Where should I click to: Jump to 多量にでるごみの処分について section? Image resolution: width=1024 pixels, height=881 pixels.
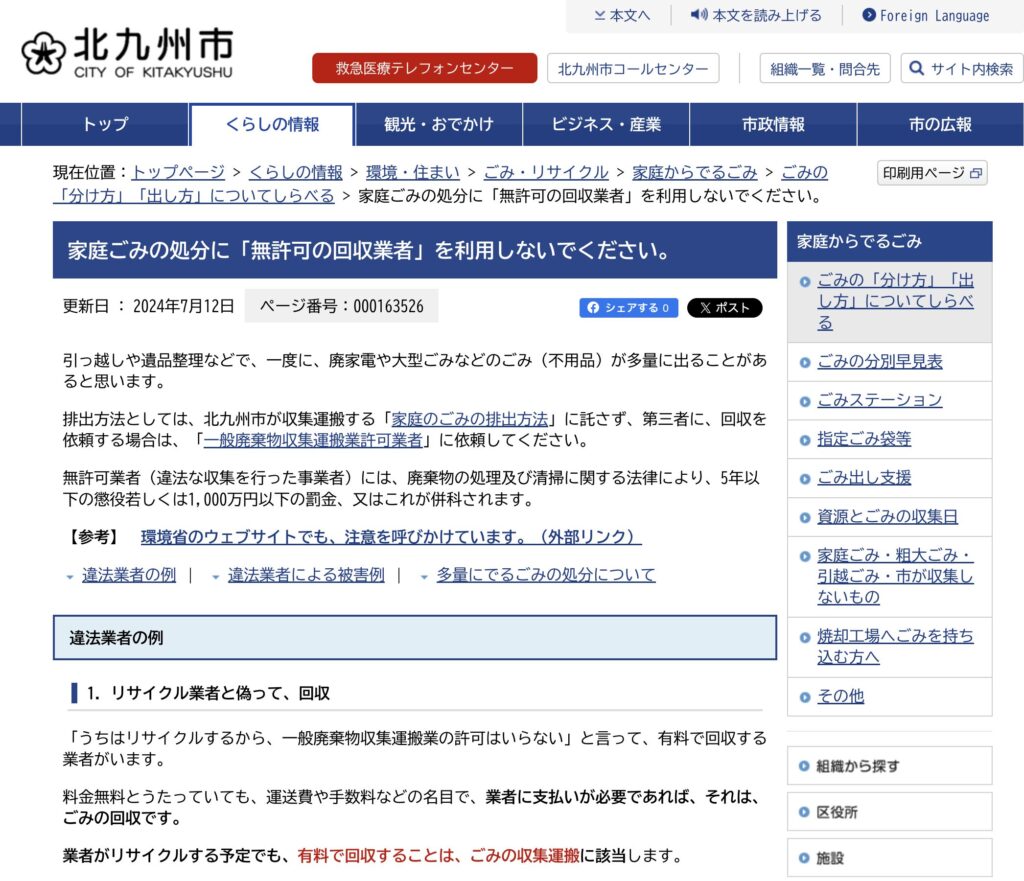[545, 575]
